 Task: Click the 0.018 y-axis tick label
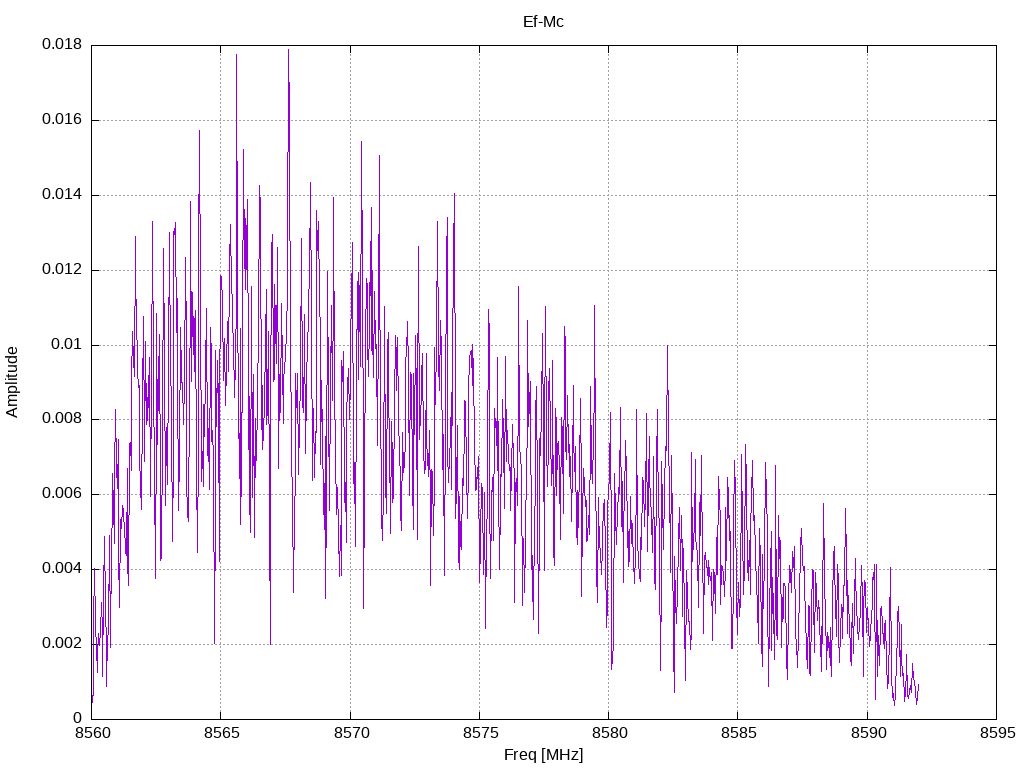point(62,44)
